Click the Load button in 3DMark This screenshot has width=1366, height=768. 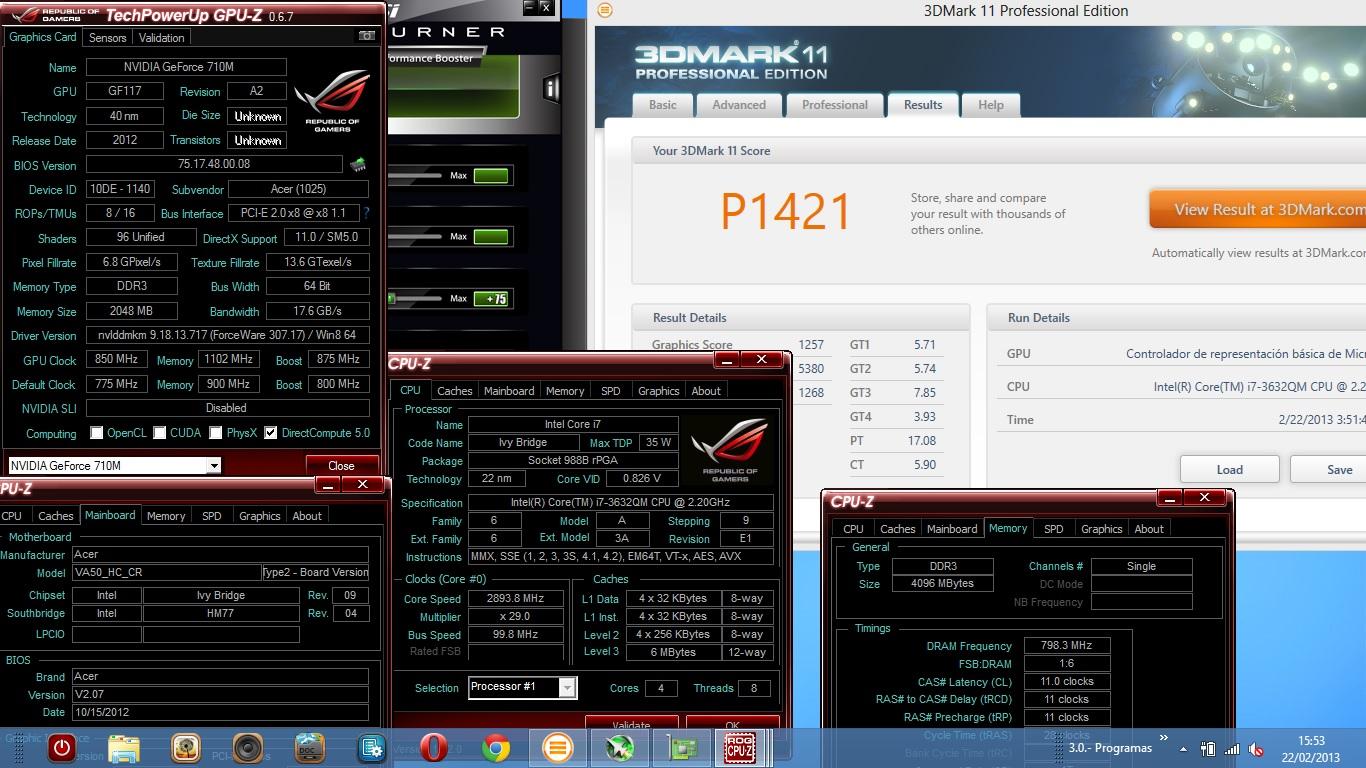tap(1230, 469)
